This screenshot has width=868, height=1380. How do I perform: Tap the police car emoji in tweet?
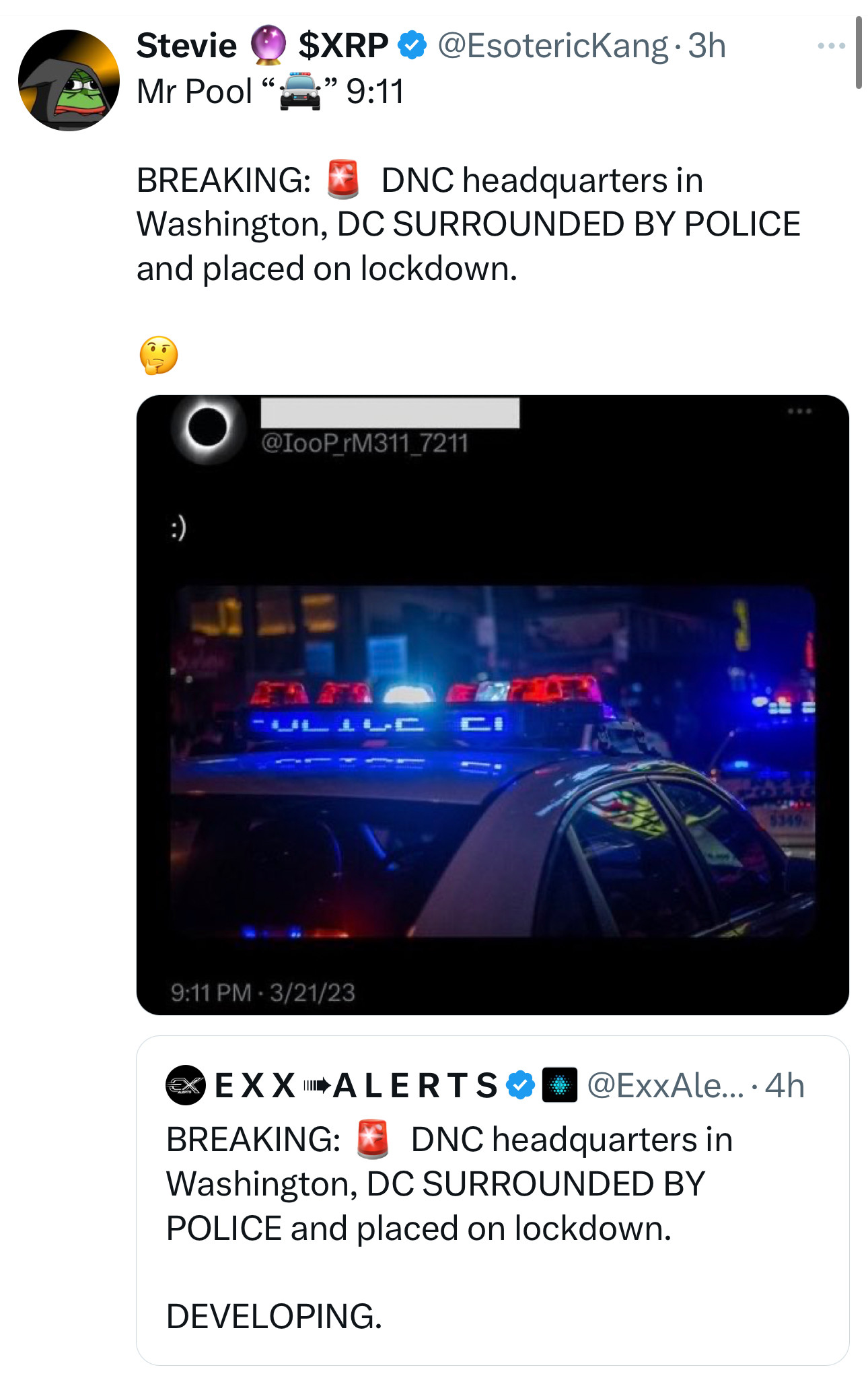click(x=300, y=92)
